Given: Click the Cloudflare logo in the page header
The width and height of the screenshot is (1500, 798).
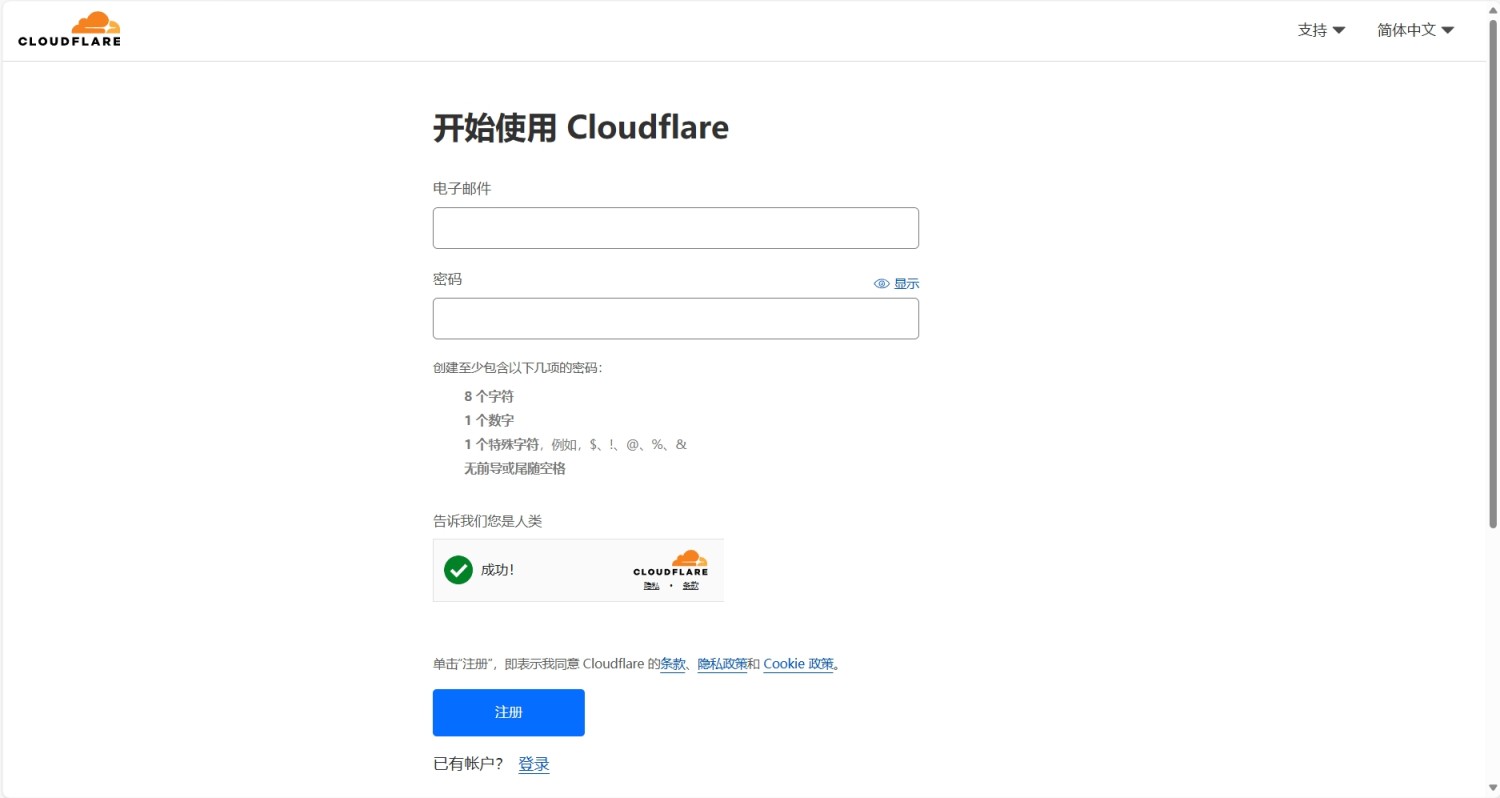Looking at the screenshot, I should tap(69, 29).
